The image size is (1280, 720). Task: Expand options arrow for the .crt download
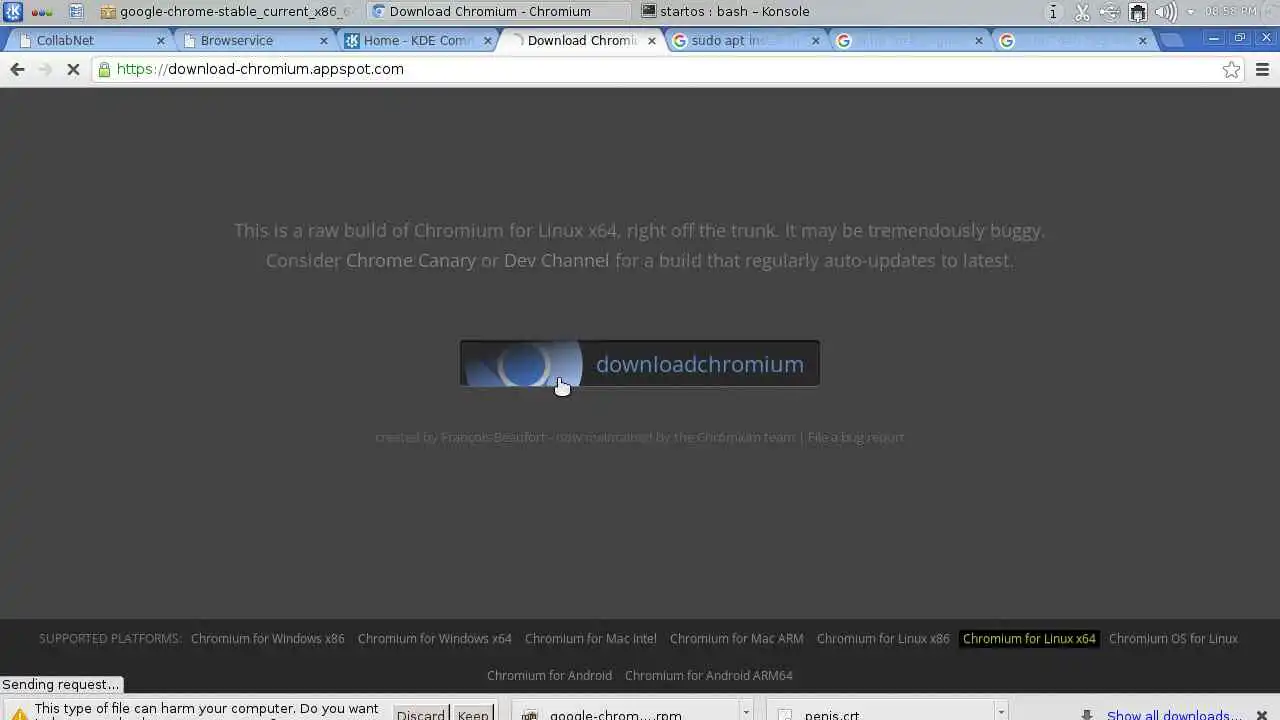click(1000, 712)
